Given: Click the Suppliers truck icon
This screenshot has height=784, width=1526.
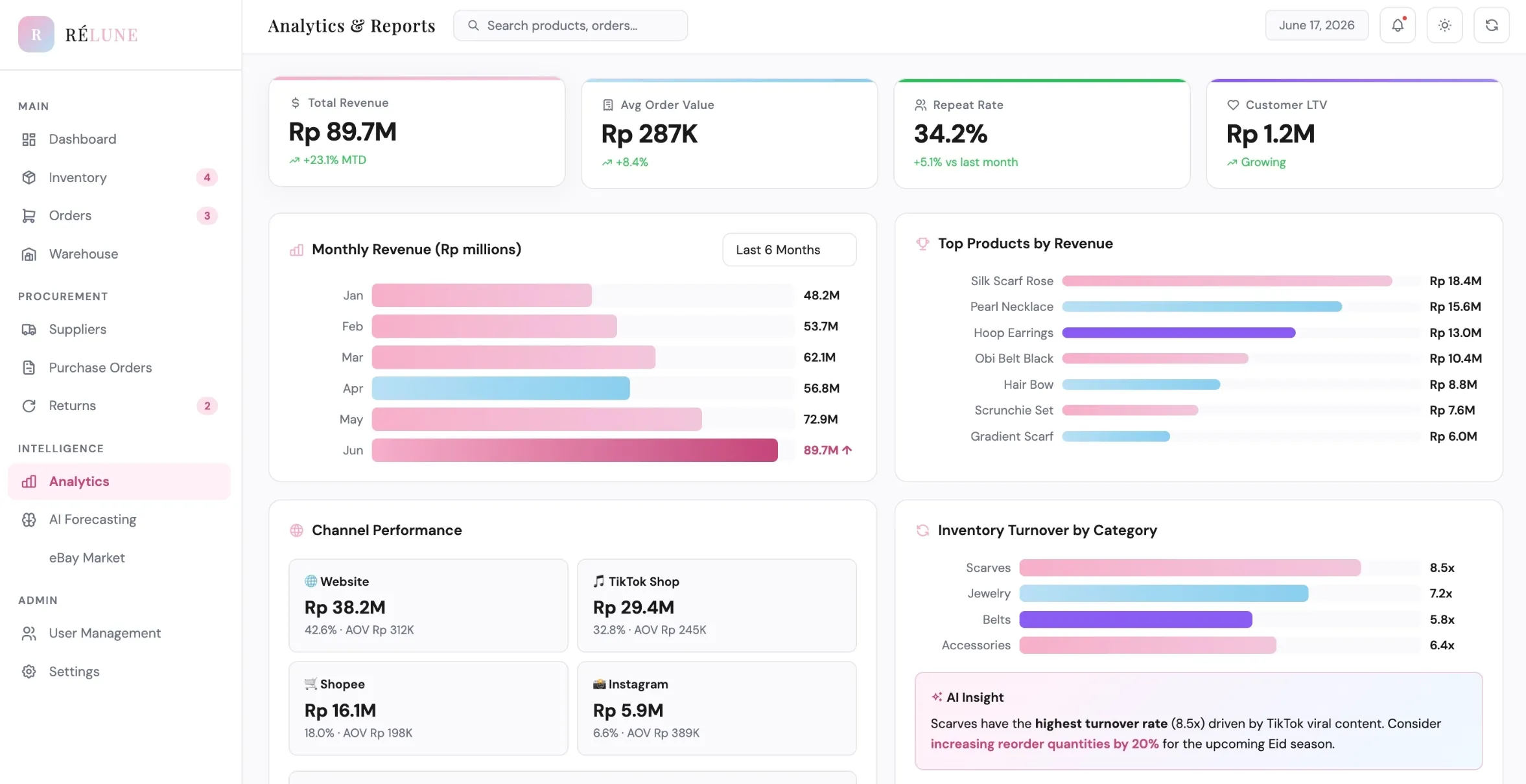Looking at the screenshot, I should pos(29,329).
